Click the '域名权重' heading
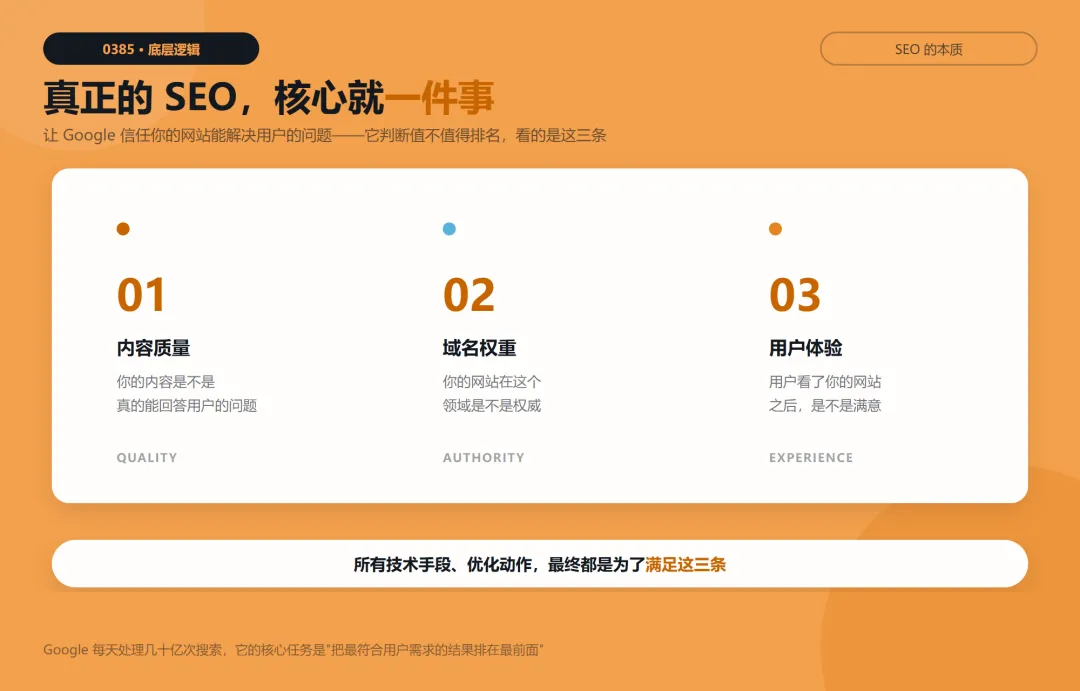The height and width of the screenshot is (691, 1080). point(479,348)
